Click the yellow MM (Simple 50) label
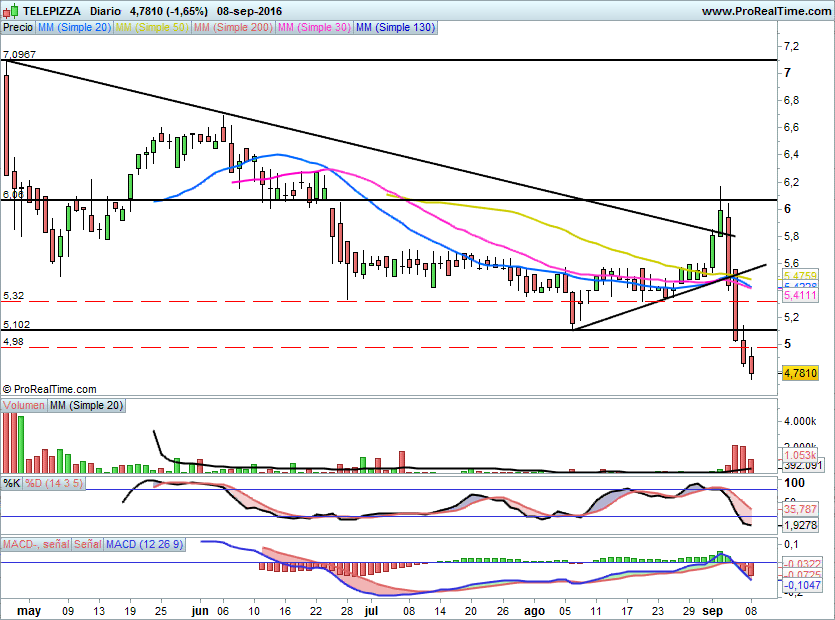835x620 pixels. pos(152,28)
